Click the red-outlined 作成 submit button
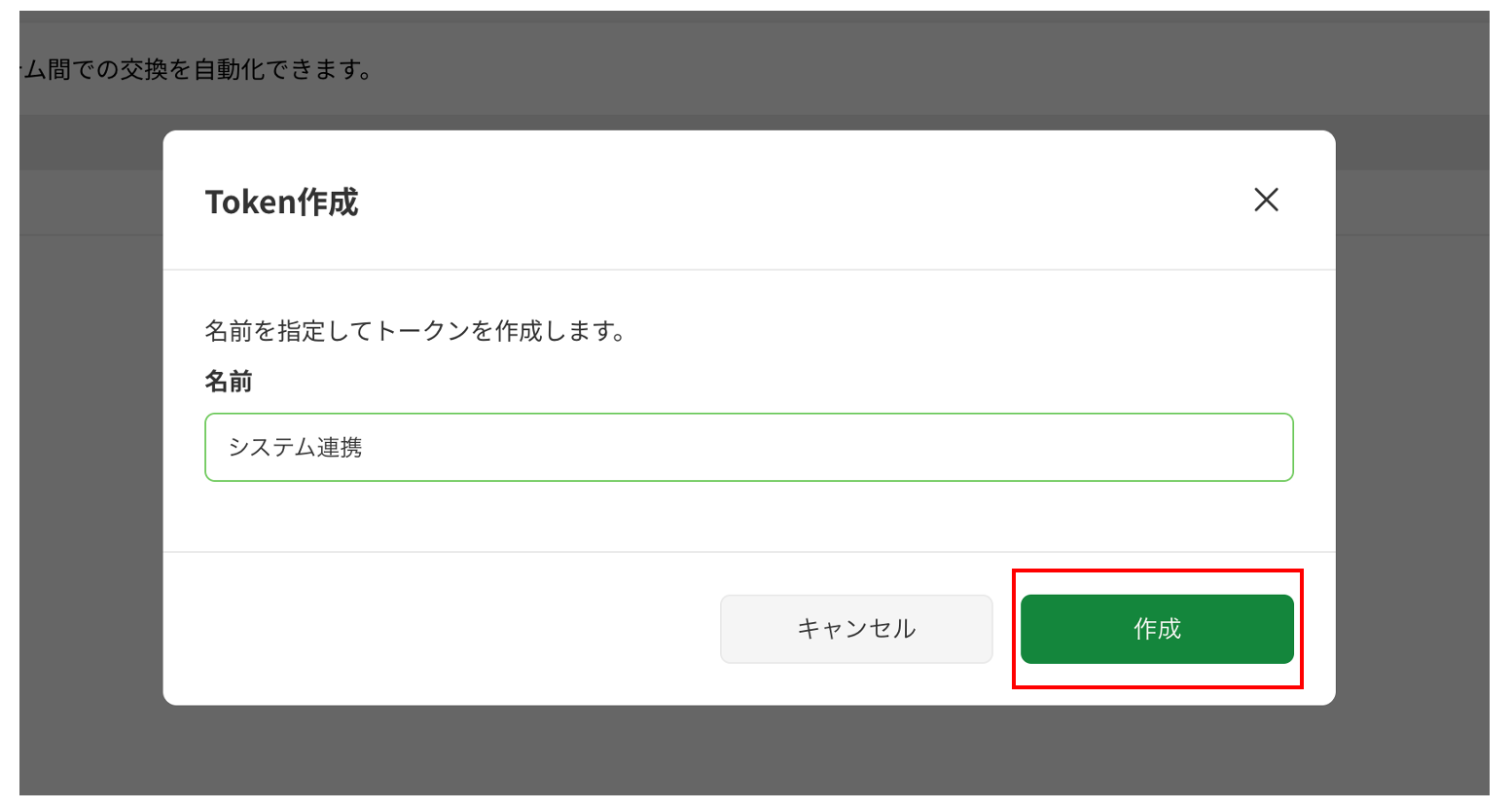Viewport: 1512px width, 810px height. click(x=1157, y=629)
